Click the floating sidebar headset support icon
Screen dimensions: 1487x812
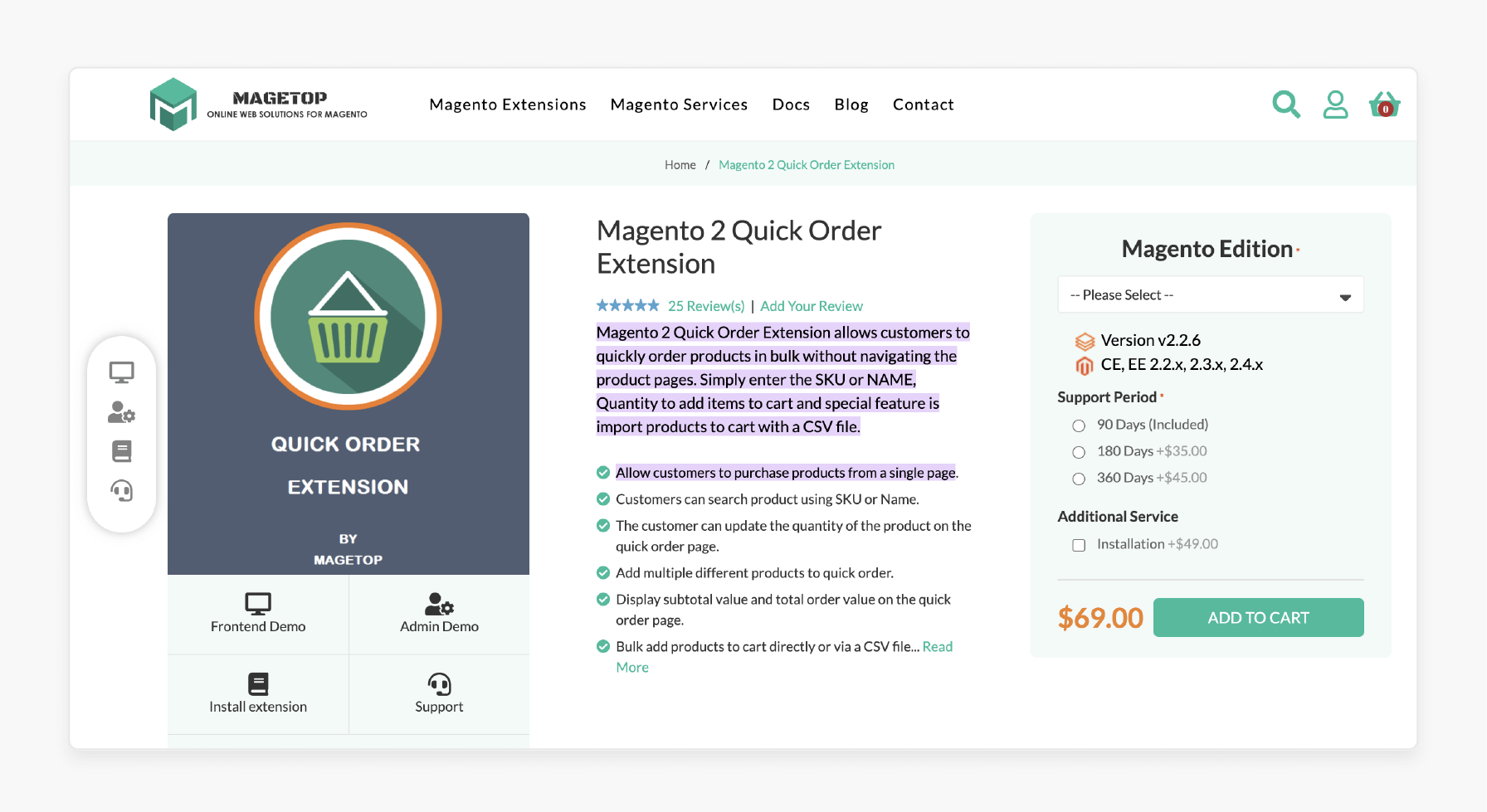coord(122,491)
